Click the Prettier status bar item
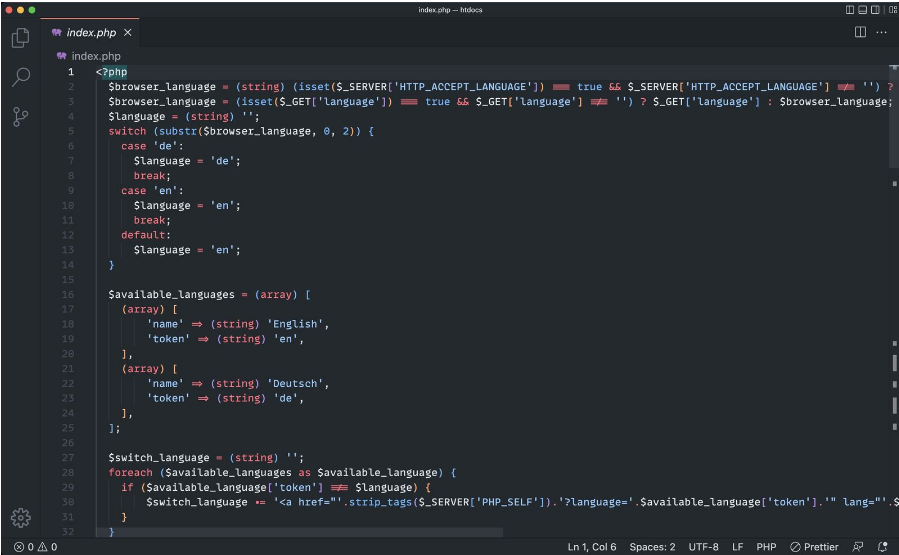Screen dimensions: 899x555 tap(814, 547)
